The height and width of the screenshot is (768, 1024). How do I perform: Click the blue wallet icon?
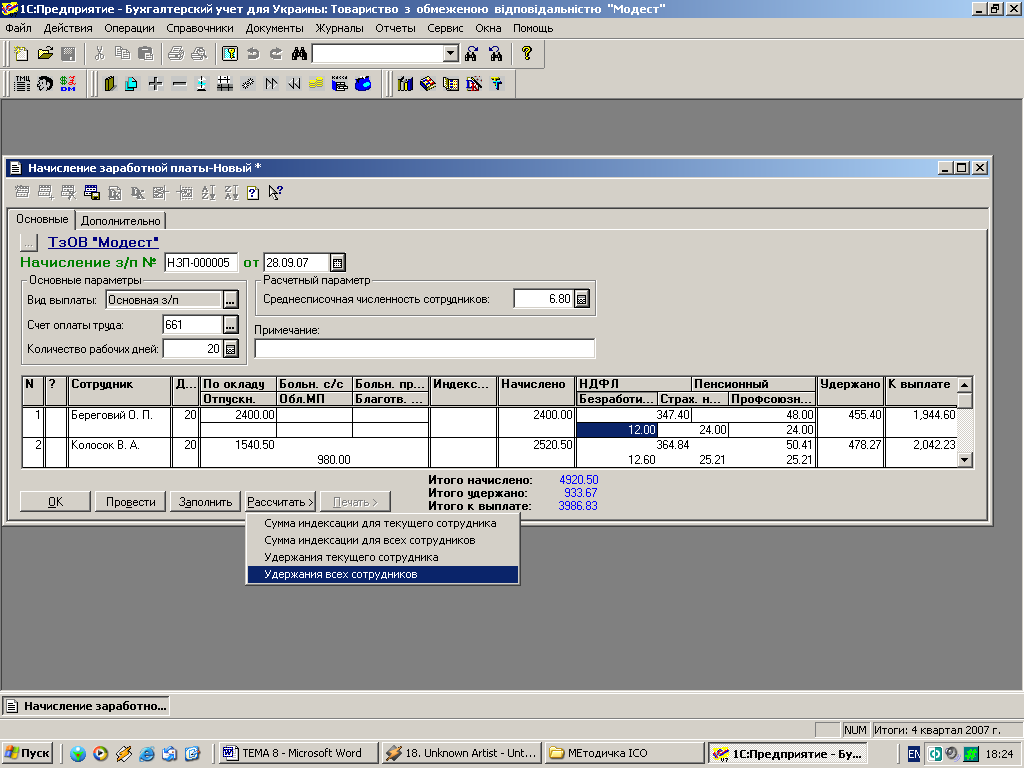363,84
